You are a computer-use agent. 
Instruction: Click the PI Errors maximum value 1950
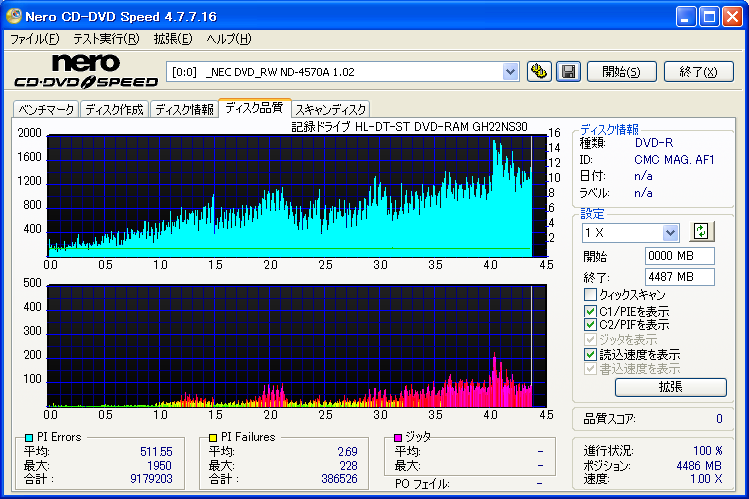pos(159,466)
